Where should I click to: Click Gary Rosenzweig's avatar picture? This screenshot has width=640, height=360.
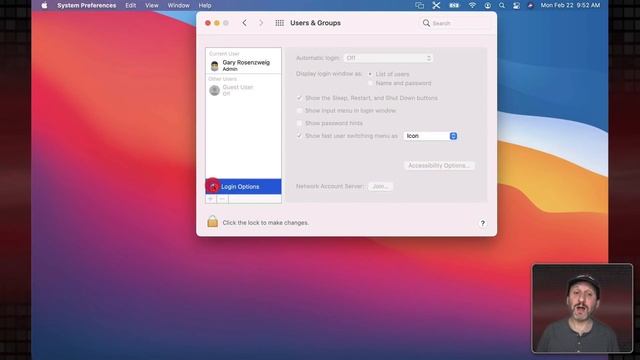[215, 66]
